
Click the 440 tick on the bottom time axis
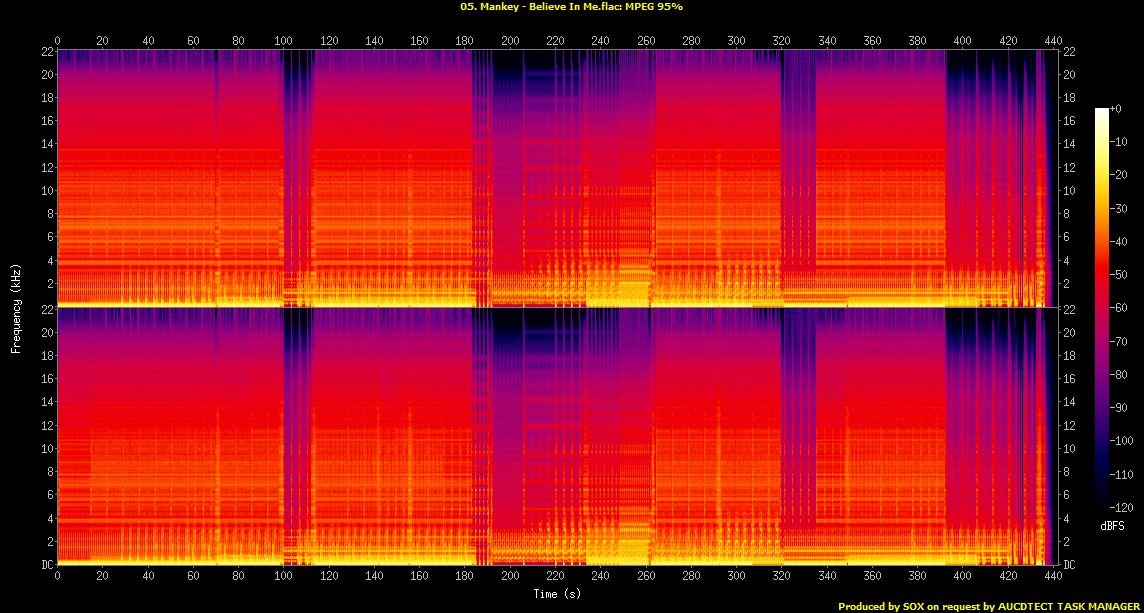pos(1053,577)
